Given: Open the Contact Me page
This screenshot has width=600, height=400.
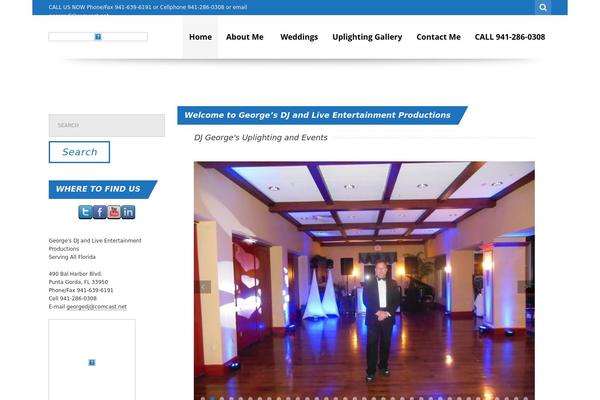Looking at the screenshot, I should 438,37.
